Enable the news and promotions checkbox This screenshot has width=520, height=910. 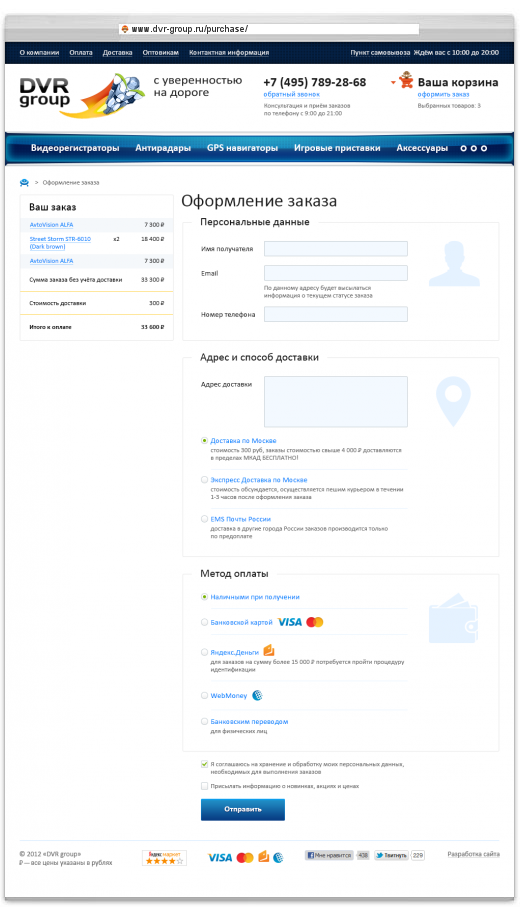(x=204, y=786)
